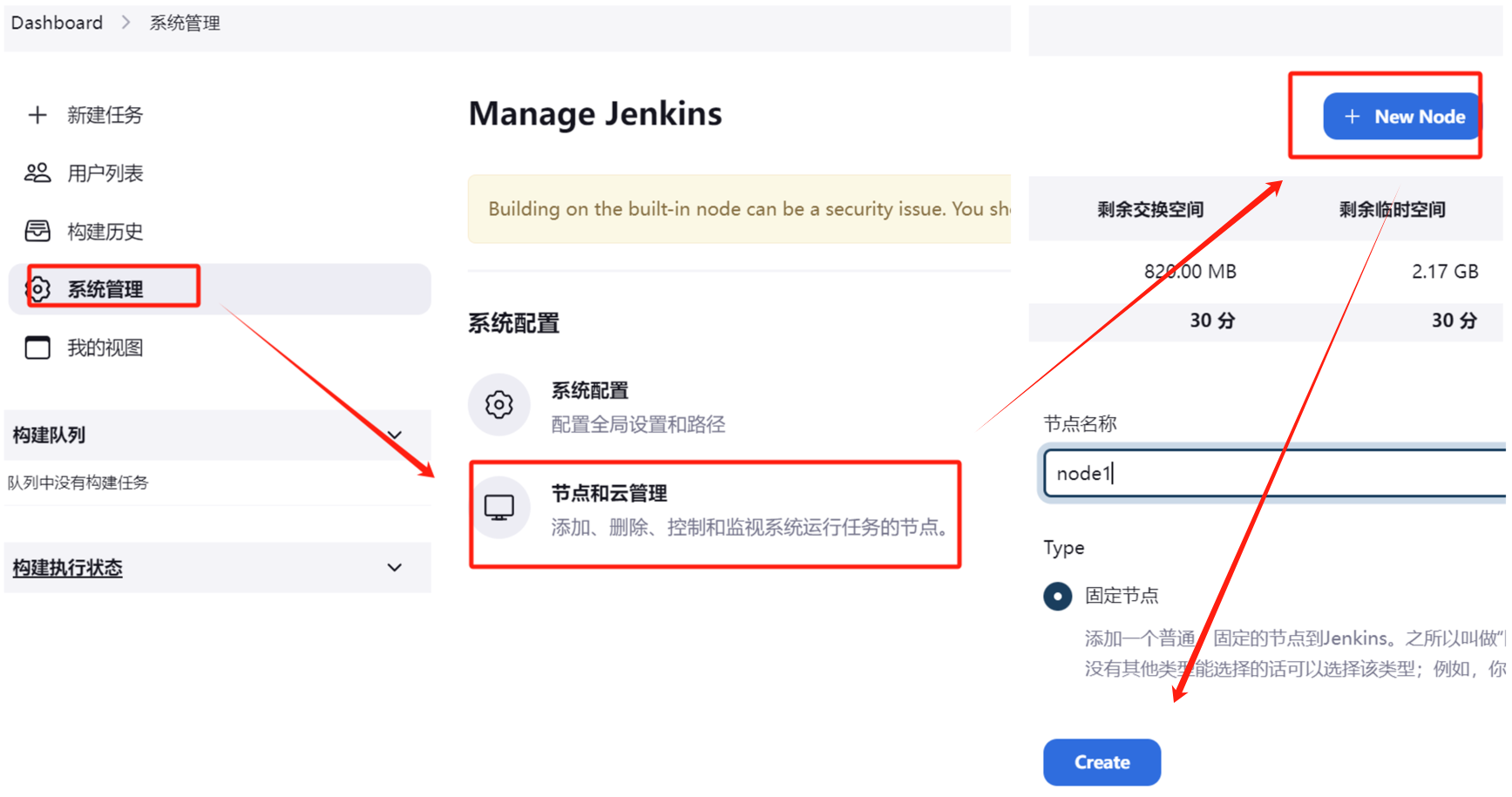Click the 2.17 GB value
Screen dimensions: 1512x797
(x=1445, y=272)
